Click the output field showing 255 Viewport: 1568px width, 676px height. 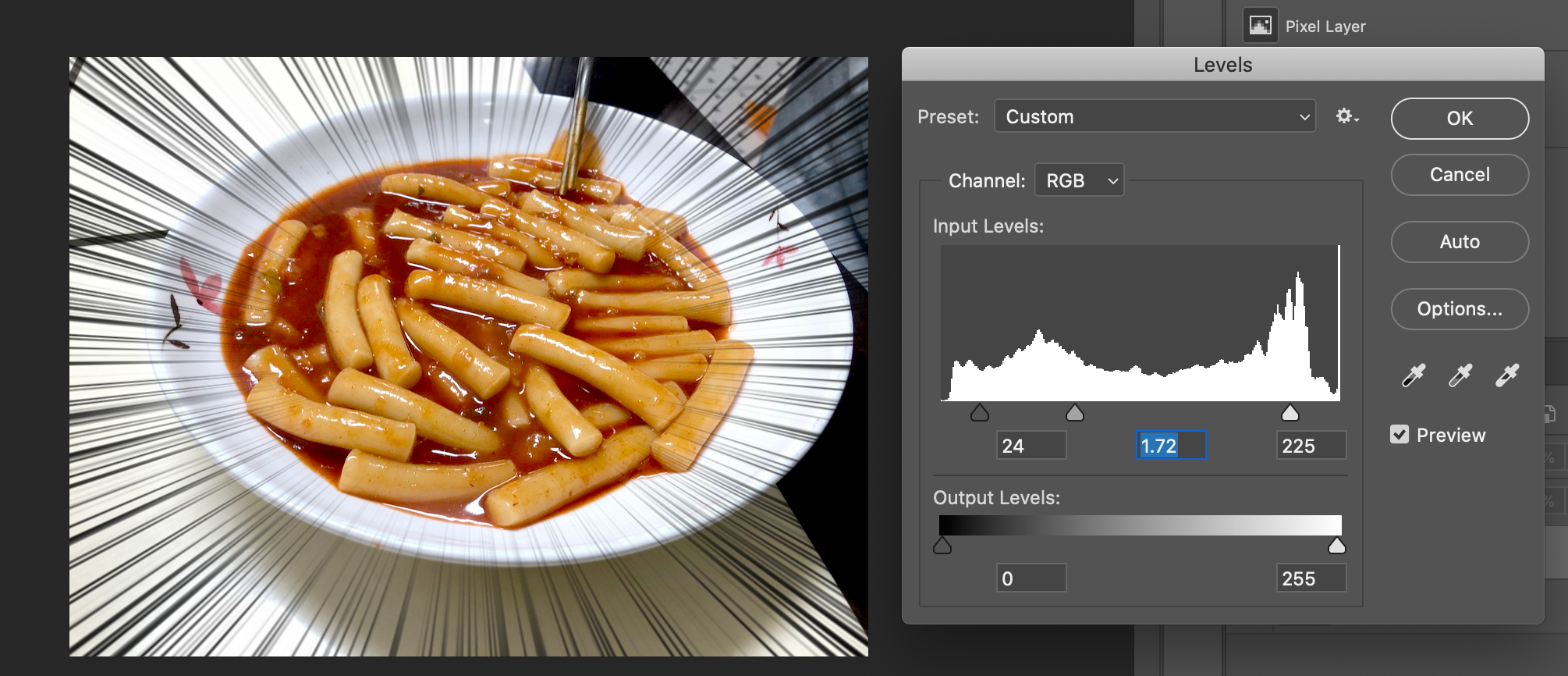tap(1311, 578)
